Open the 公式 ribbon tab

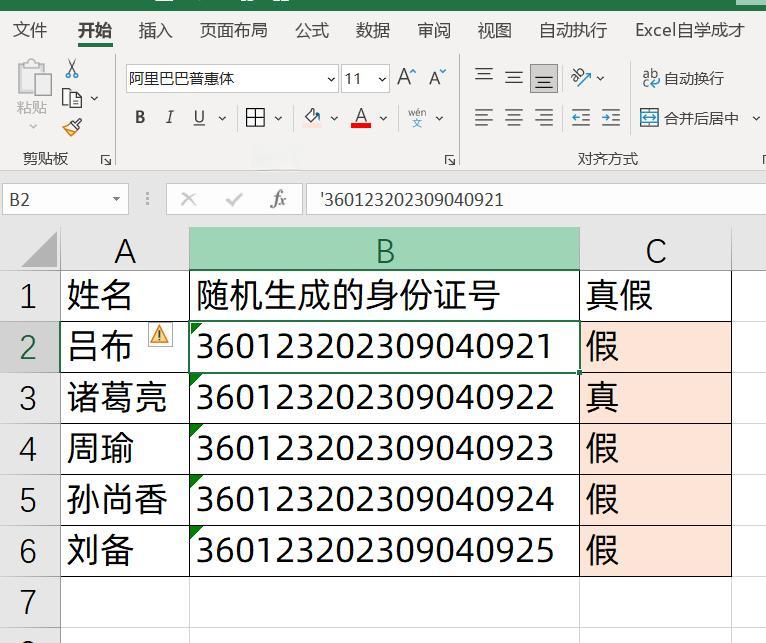(311, 30)
